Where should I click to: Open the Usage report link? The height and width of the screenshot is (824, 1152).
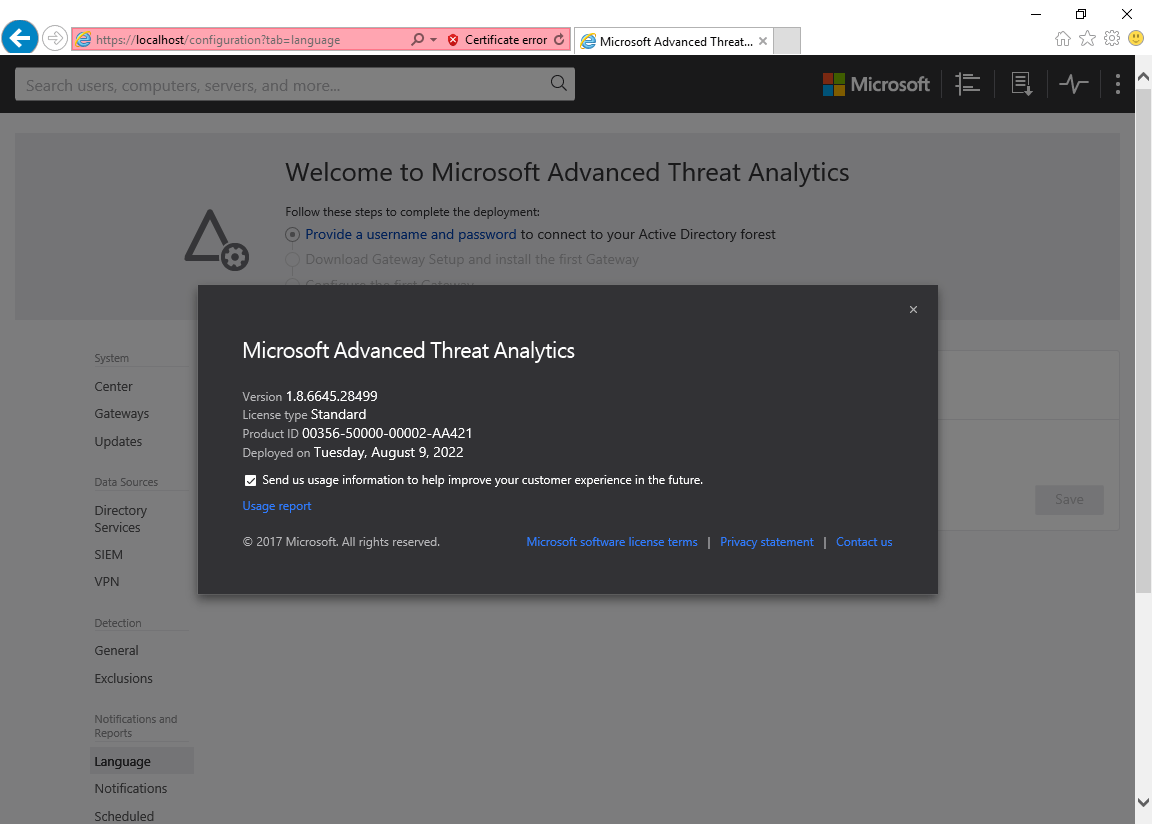tap(277, 506)
